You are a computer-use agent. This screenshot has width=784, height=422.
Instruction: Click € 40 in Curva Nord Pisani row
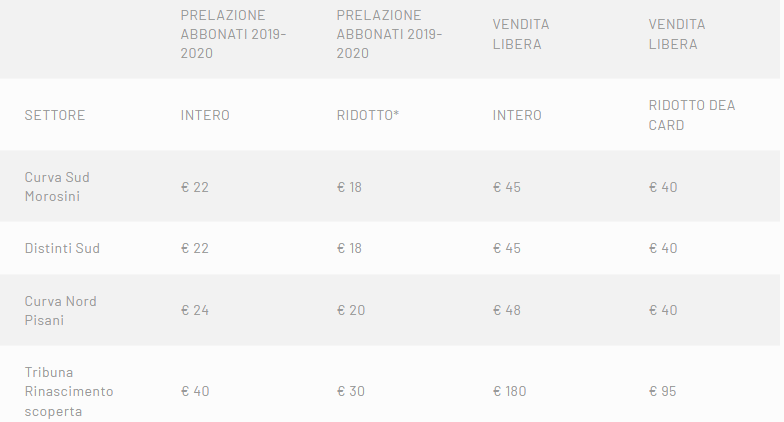663,310
